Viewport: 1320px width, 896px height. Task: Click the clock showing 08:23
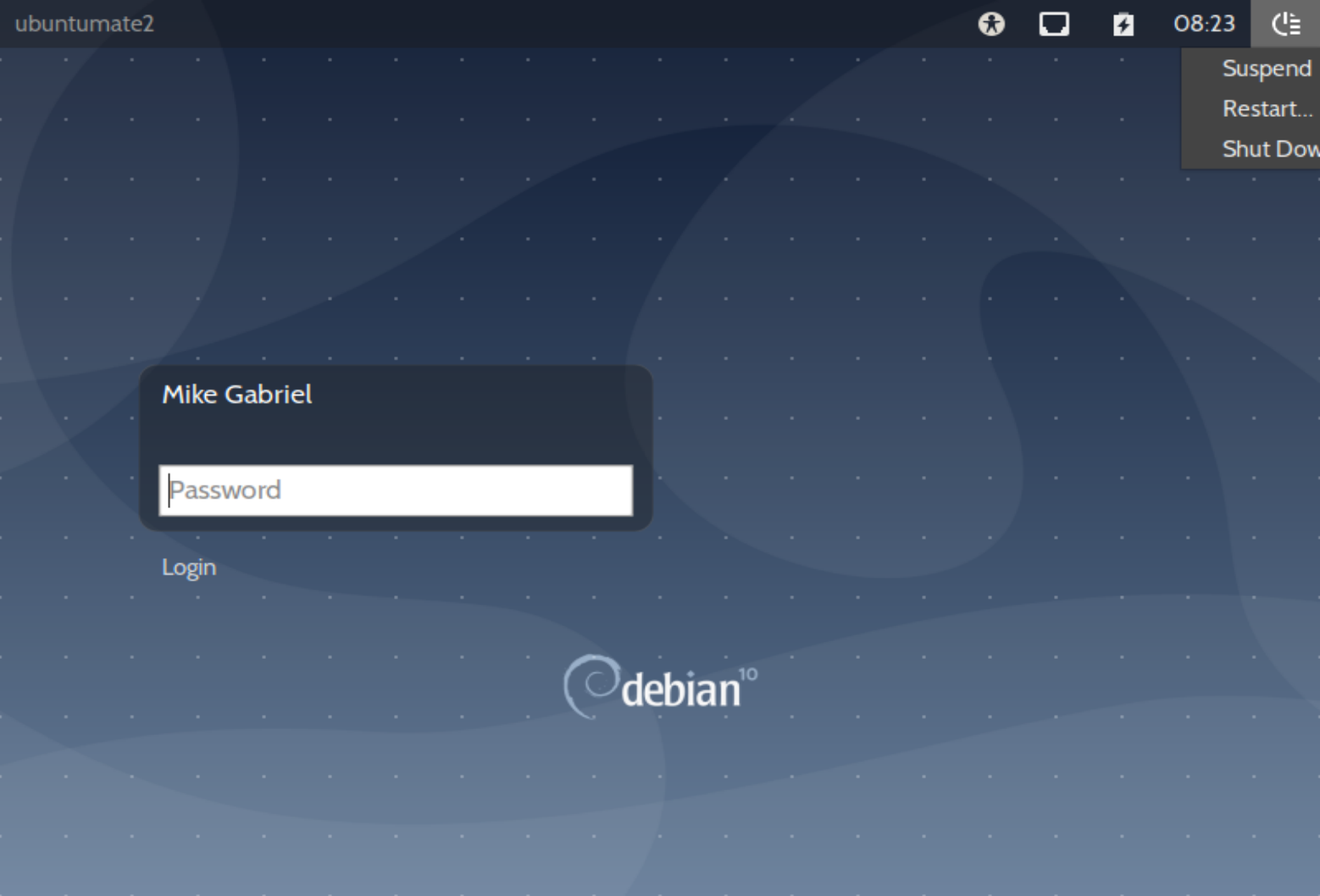[x=1204, y=24]
